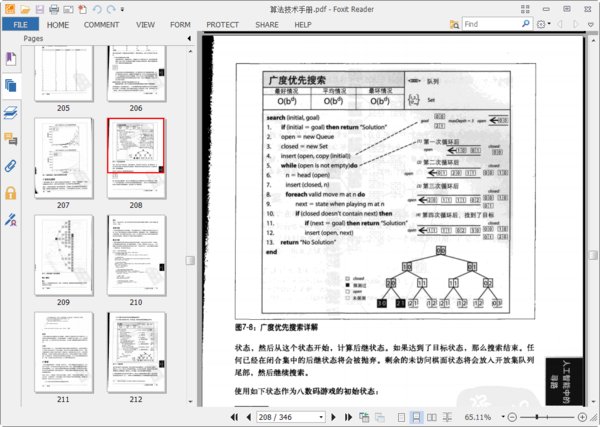Open the COMMENT ribbon tab
The image size is (600, 427).
(x=101, y=25)
